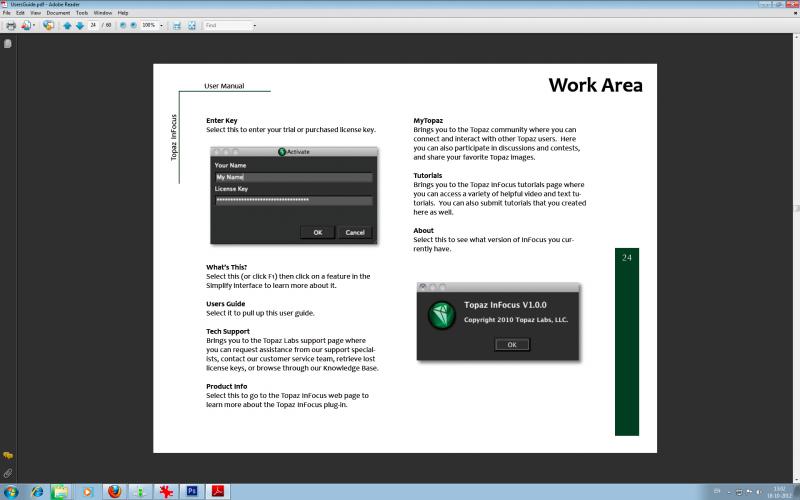The height and width of the screenshot is (500, 800).
Task: Click the scrolling mode toolbar icon
Action: [177, 26]
